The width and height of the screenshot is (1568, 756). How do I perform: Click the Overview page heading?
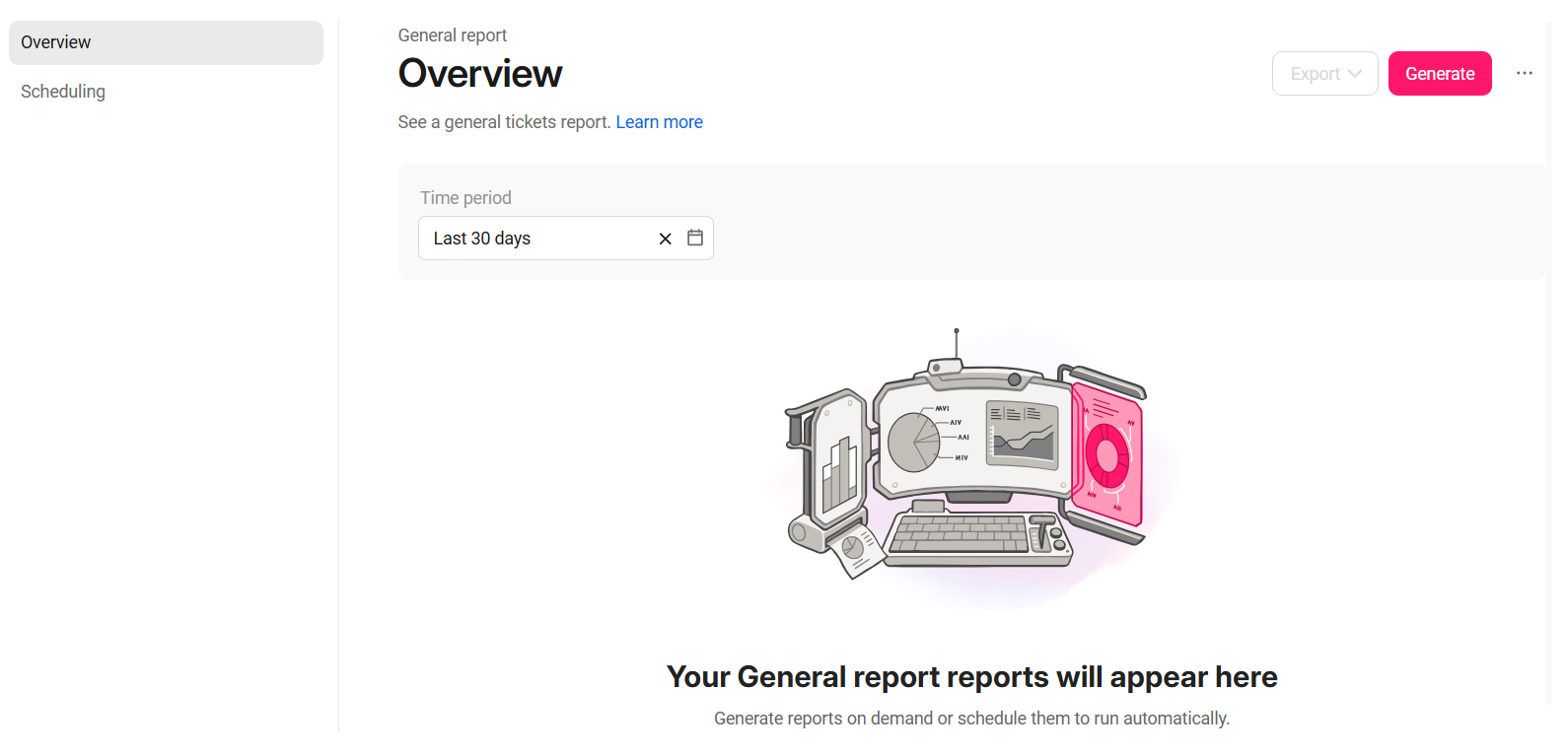(x=480, y=74)
